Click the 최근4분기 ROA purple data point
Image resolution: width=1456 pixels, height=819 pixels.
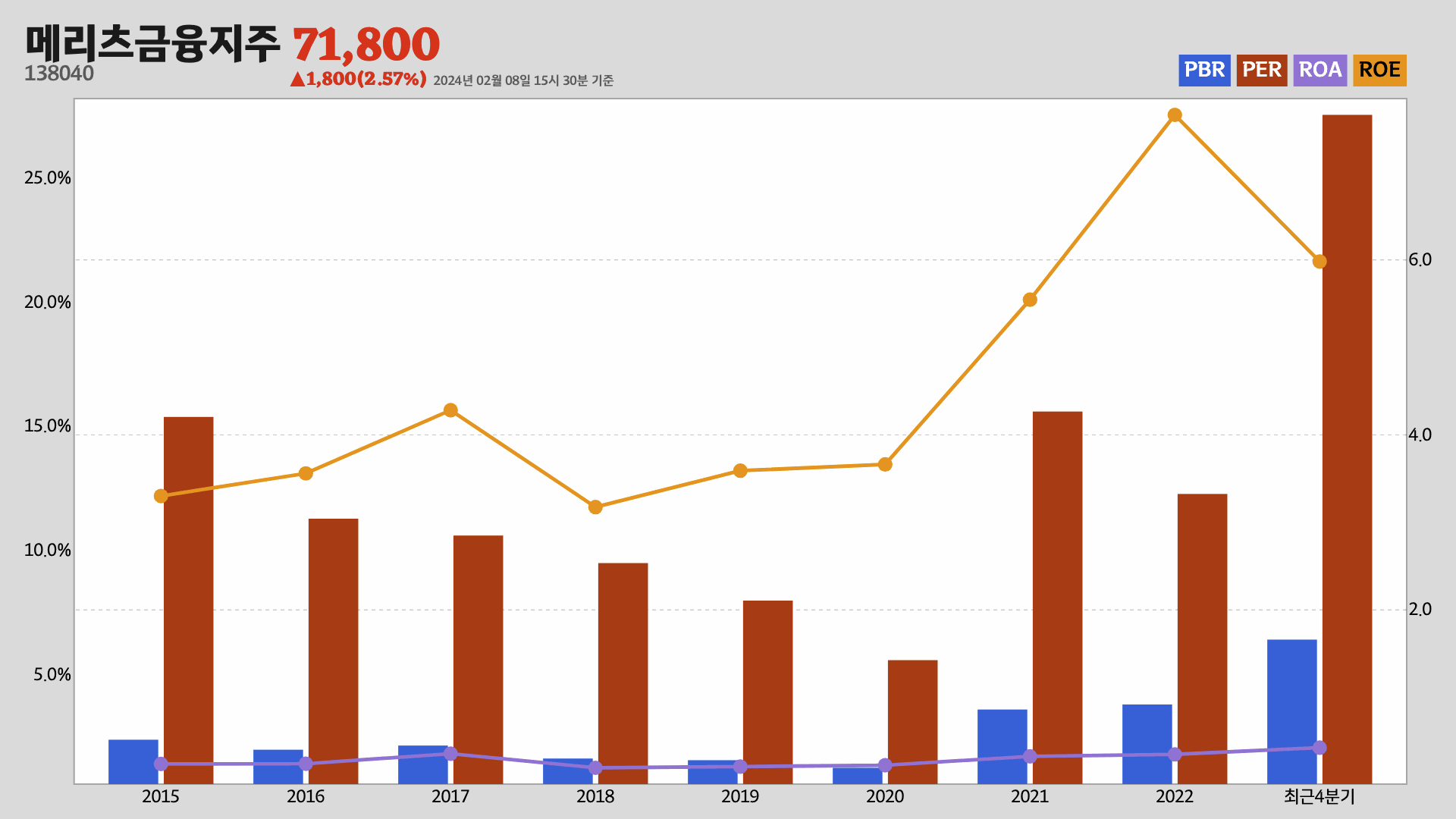click(1319, 748)
